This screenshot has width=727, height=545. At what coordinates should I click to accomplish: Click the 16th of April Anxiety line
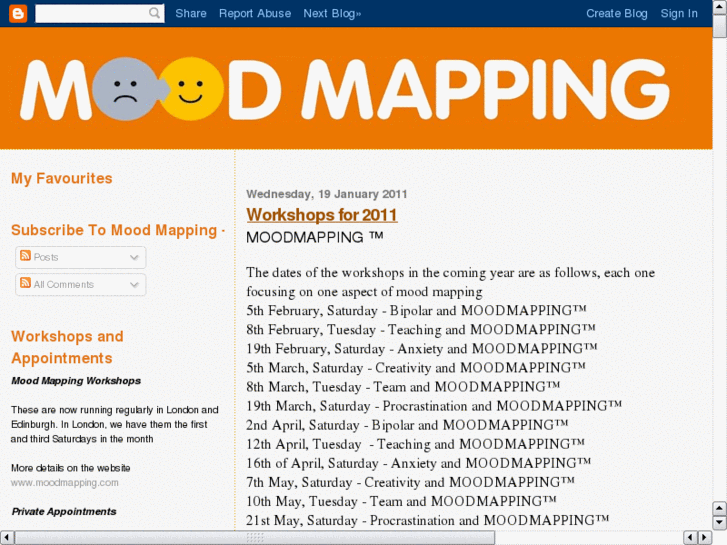click(x=419, y=463)
